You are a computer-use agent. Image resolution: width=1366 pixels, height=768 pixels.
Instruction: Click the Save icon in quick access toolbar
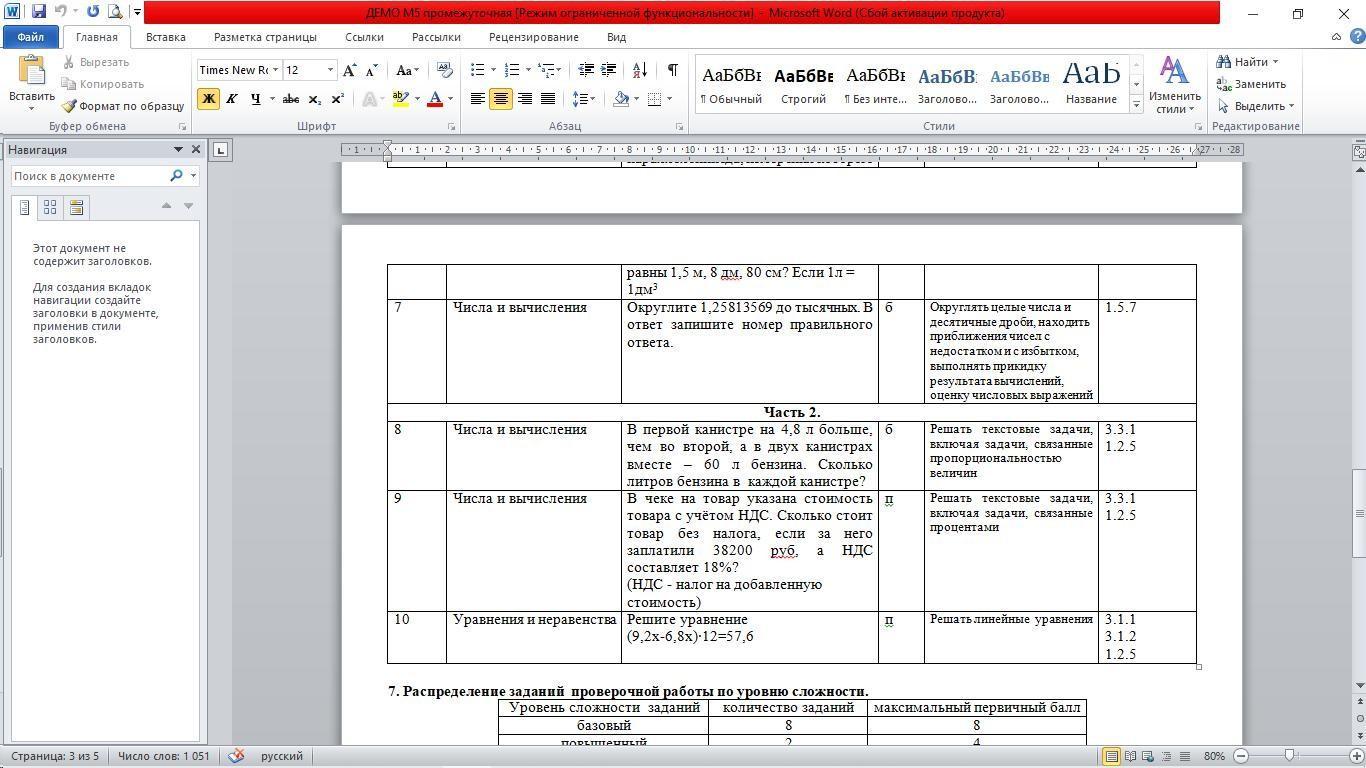(x=39, y=12)
